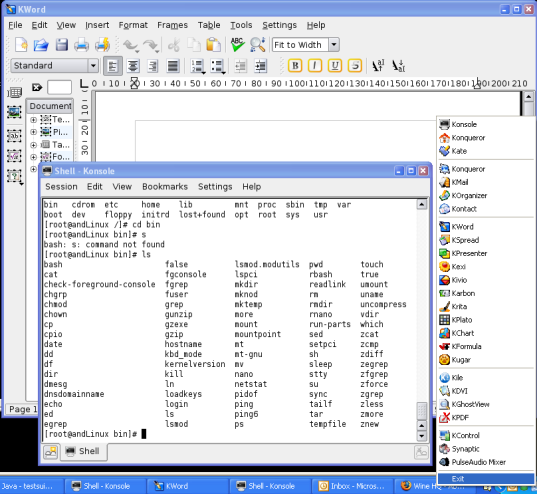The width and height of the screenshot is (537, 494).
Task: Switch to Java - testsui... taskbar button
Action: click(x=32, y=486)
